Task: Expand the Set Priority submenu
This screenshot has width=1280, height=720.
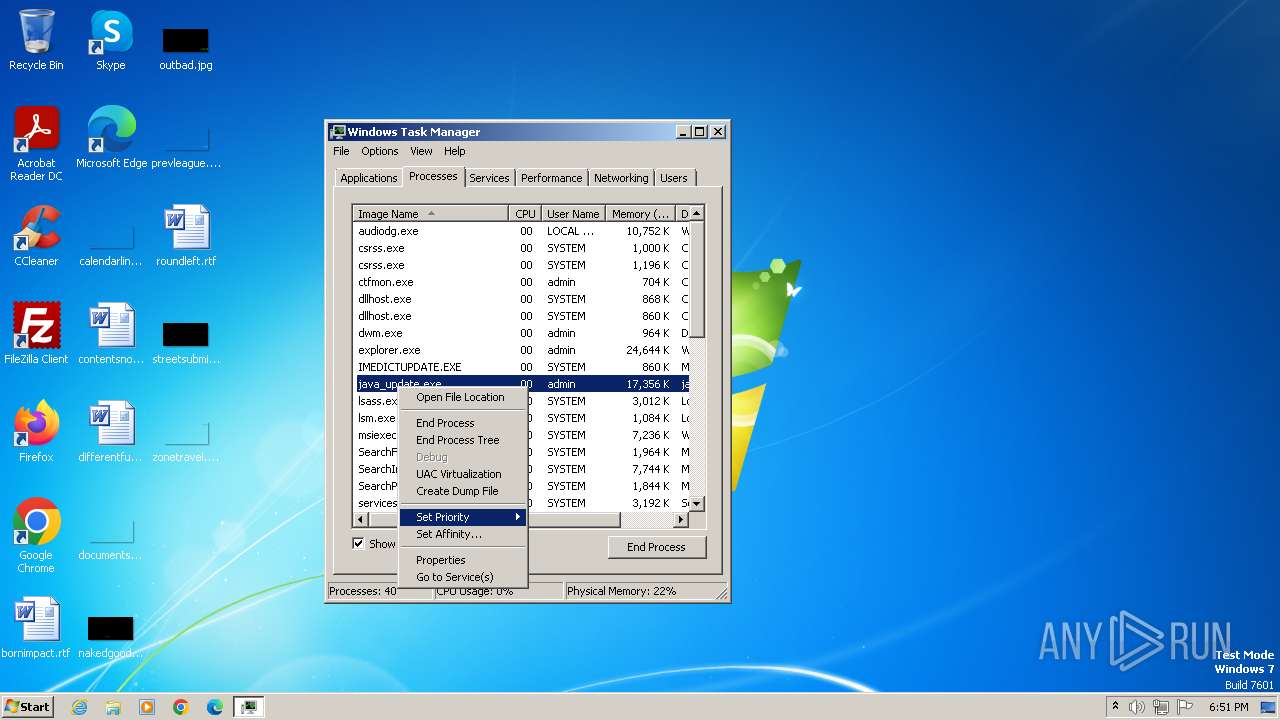Action: [x=463, y=517]
